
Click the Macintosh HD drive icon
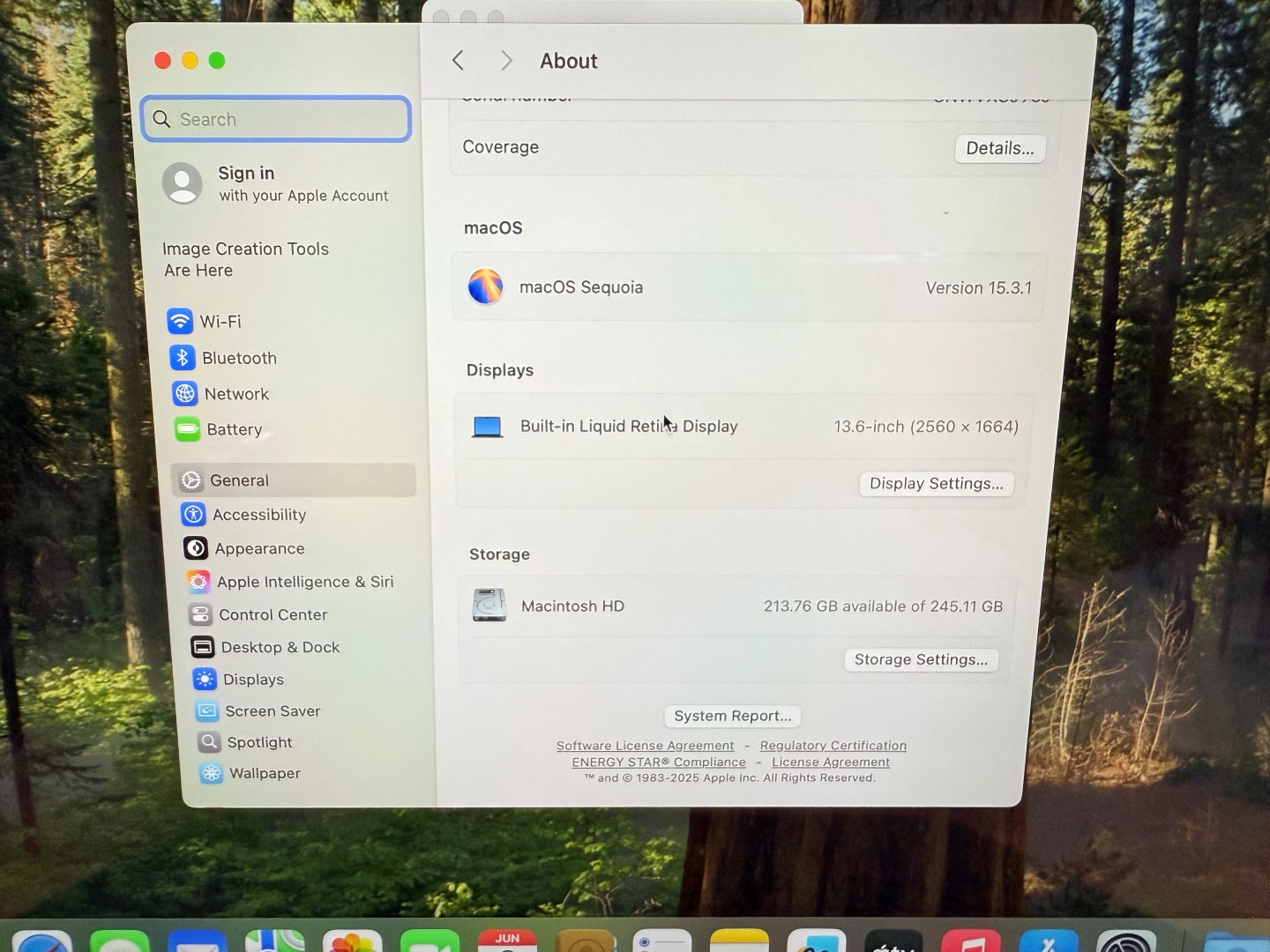(489, 606)
